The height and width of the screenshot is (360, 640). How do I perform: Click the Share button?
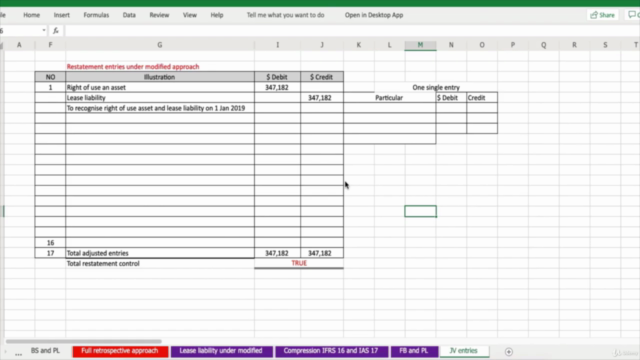tap(602, 15)
